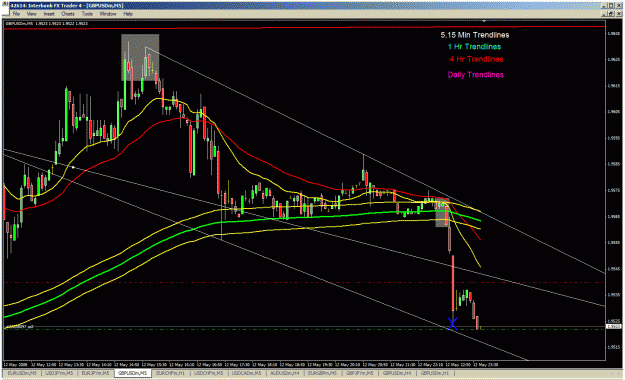
Task: Minimize the inner chart window
Action: (x=605, y=14)
